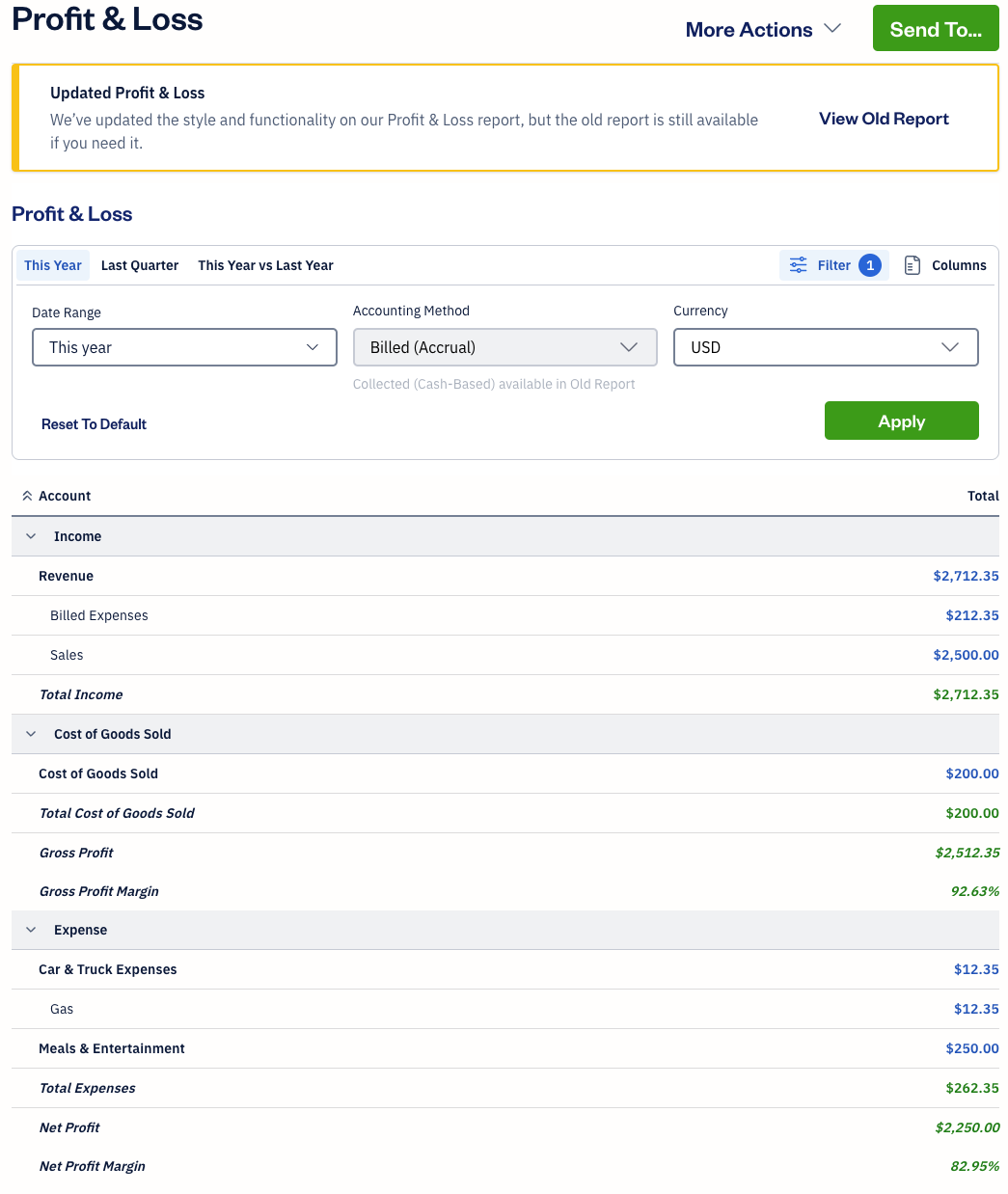
Task: Collapse the Expense section chevron
Action: click(31, 930)
